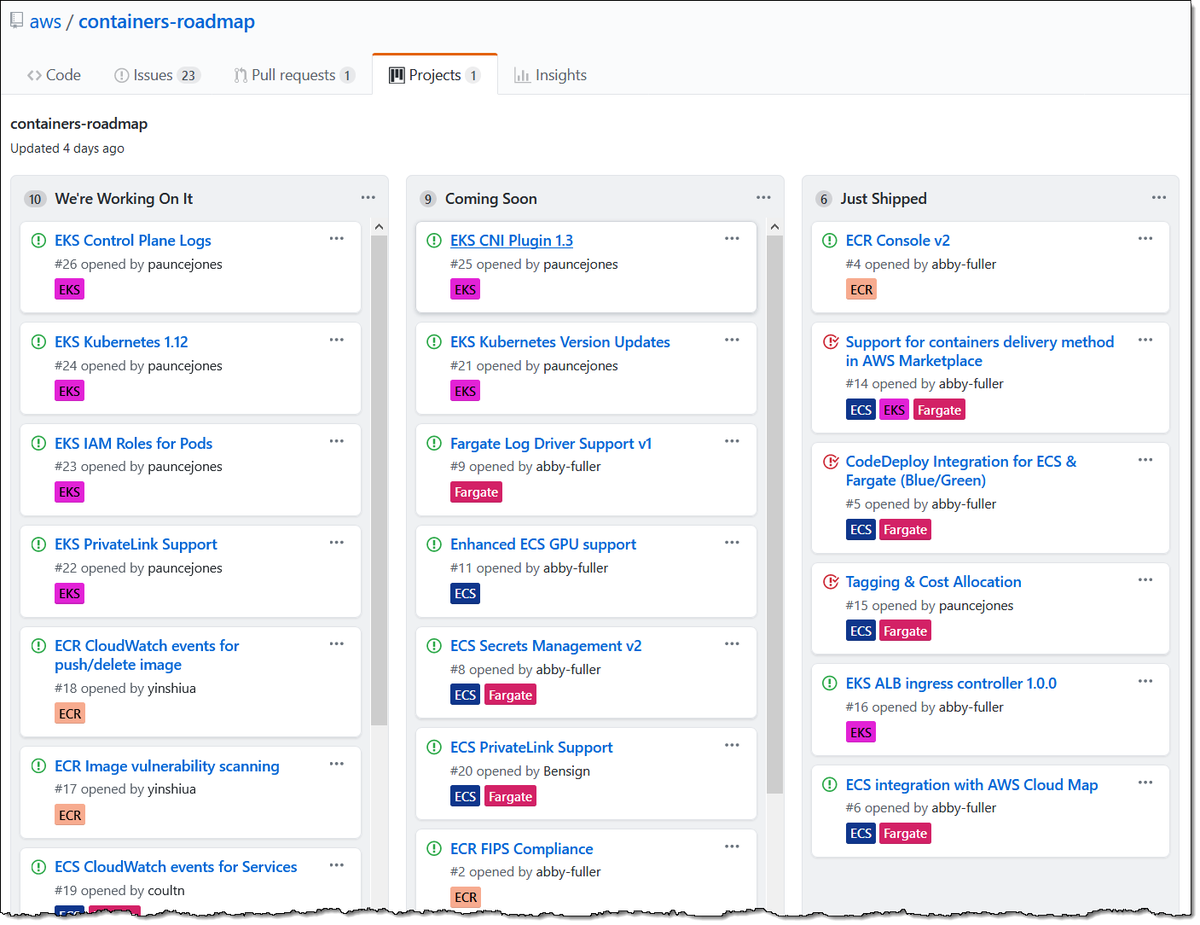Open the containers-roadmap repository link
This screenshot has width=1200, height=925.
(x=167, y=21)
